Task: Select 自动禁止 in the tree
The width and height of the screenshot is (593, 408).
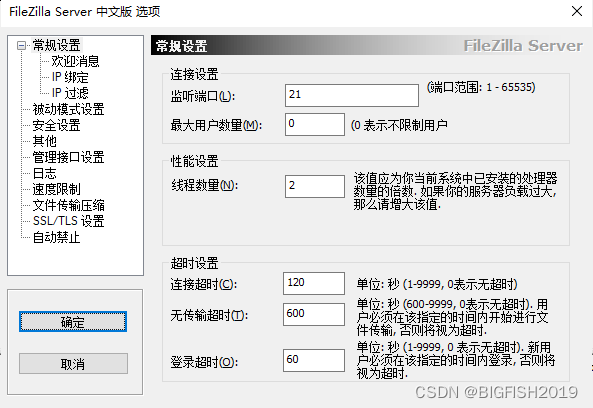Action: tap(56, 237)
